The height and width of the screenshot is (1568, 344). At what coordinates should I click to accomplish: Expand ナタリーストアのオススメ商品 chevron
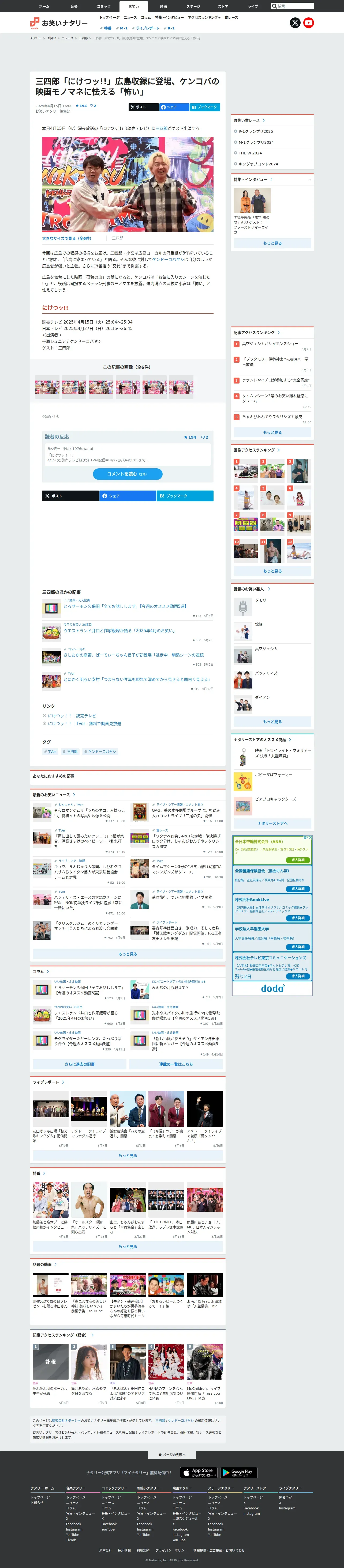click(x=290, y=739)
